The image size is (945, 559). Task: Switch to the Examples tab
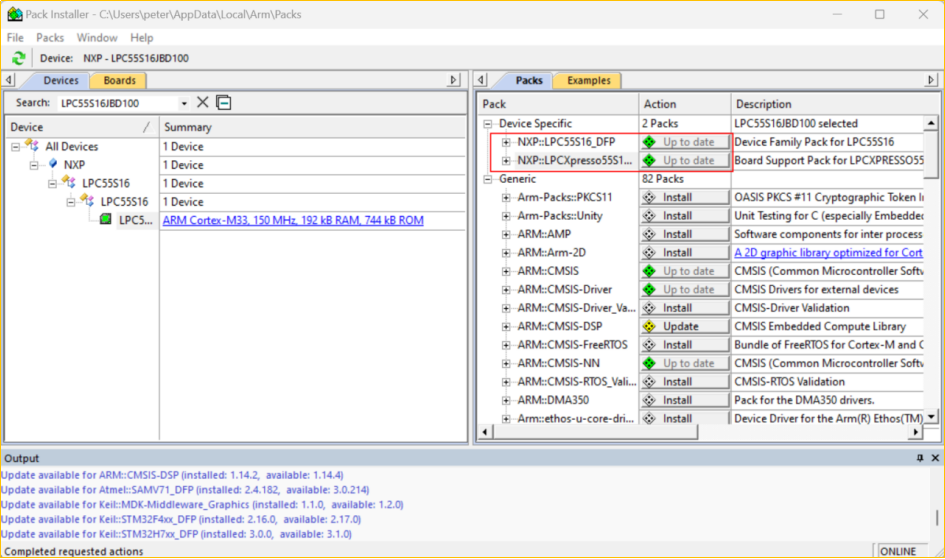[588, 80]
